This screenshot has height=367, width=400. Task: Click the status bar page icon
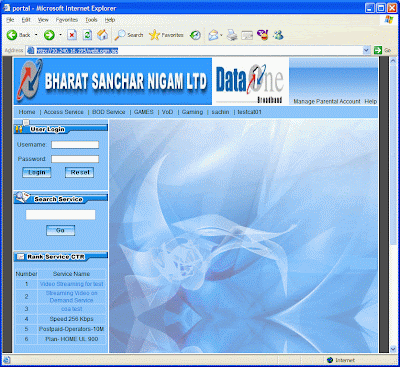[x=7, y=360]
